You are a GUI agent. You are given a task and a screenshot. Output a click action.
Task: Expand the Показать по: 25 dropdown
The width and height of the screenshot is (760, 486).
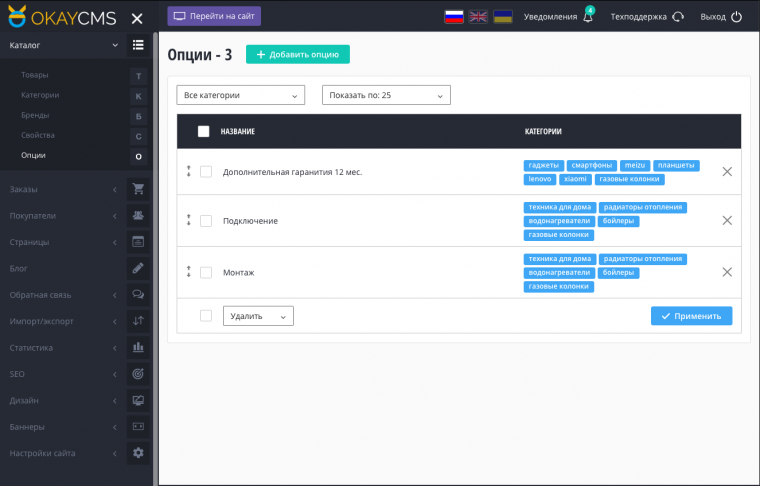pyautogui.click(x=386, y=95)
